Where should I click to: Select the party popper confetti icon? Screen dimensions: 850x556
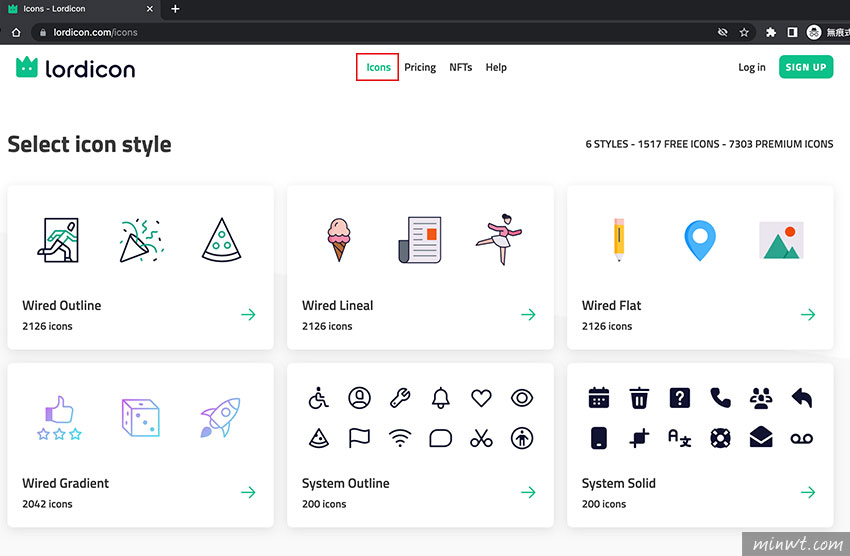[141, 240]
